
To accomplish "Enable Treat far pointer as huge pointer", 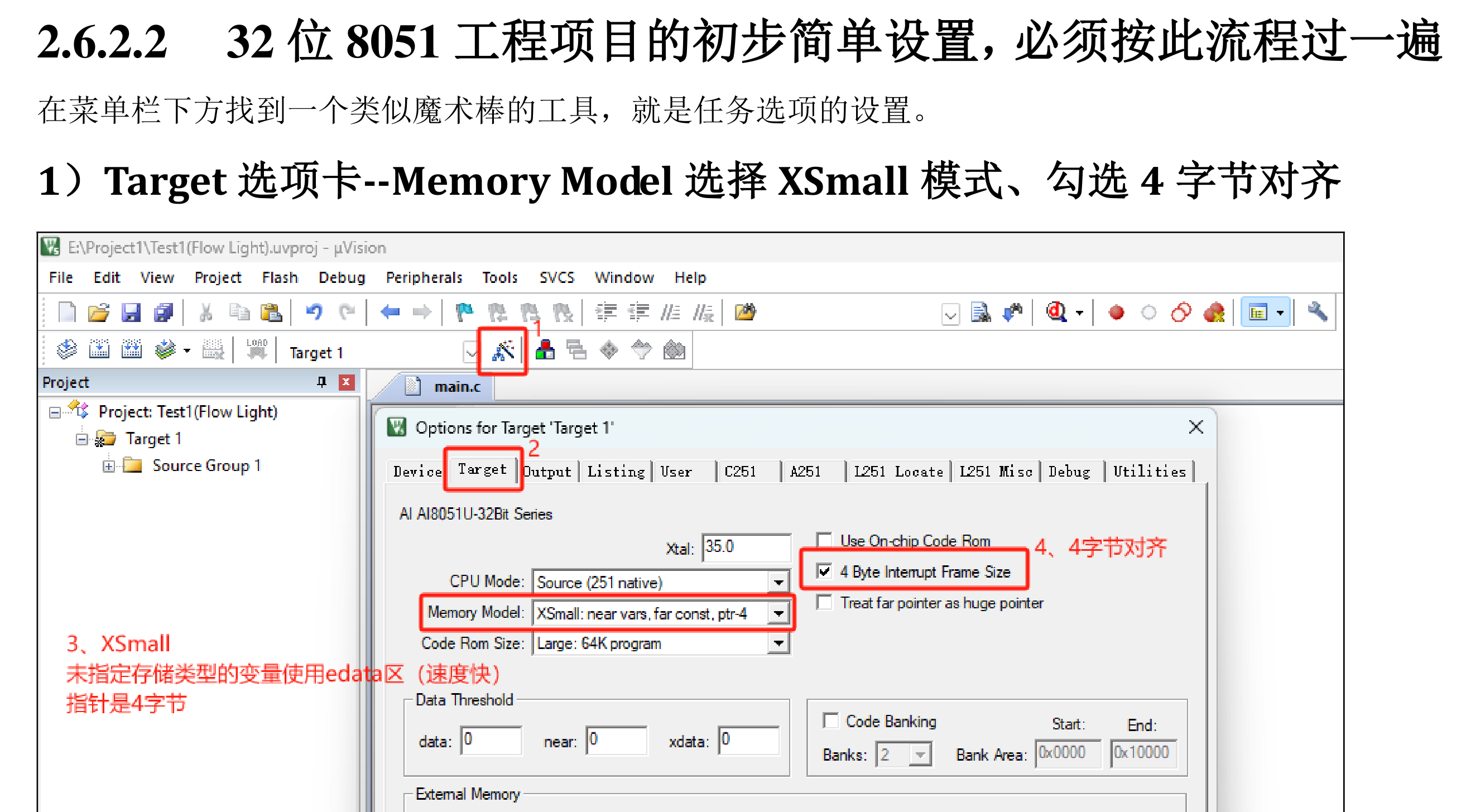I will (x=824, y=602).
